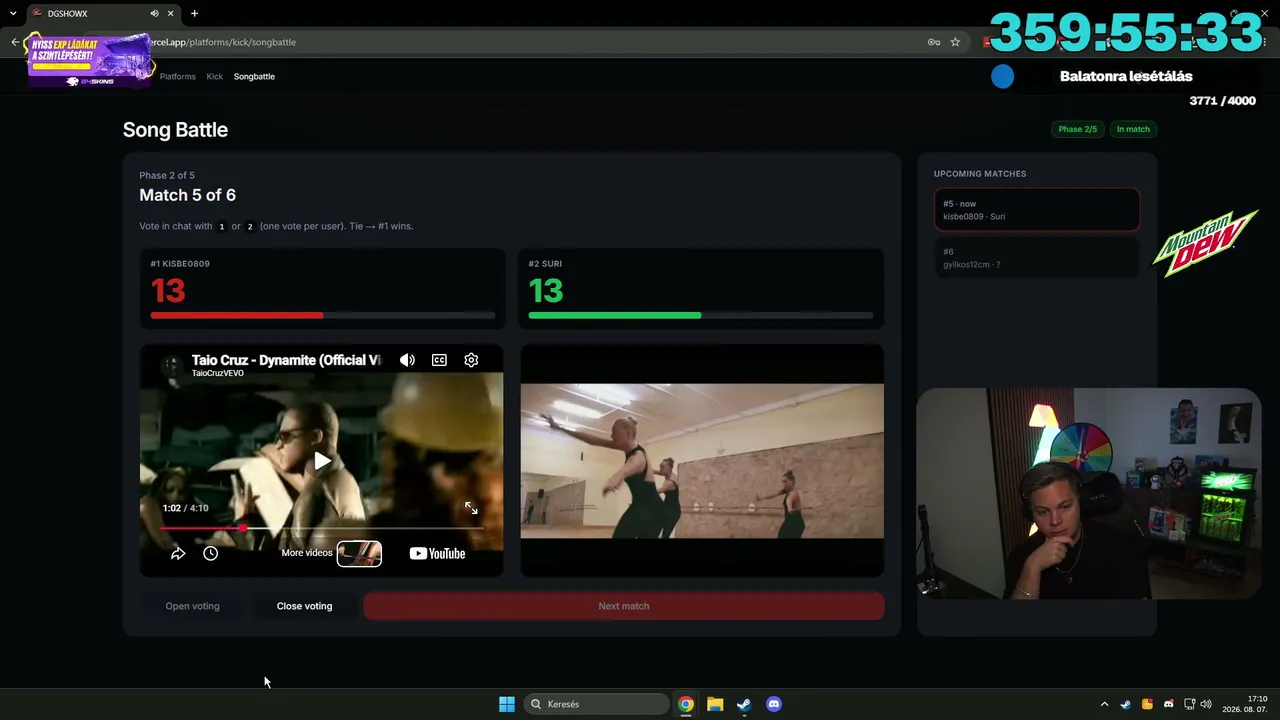
Task: Open the Windows Start menu
Action: click(507, 704)
